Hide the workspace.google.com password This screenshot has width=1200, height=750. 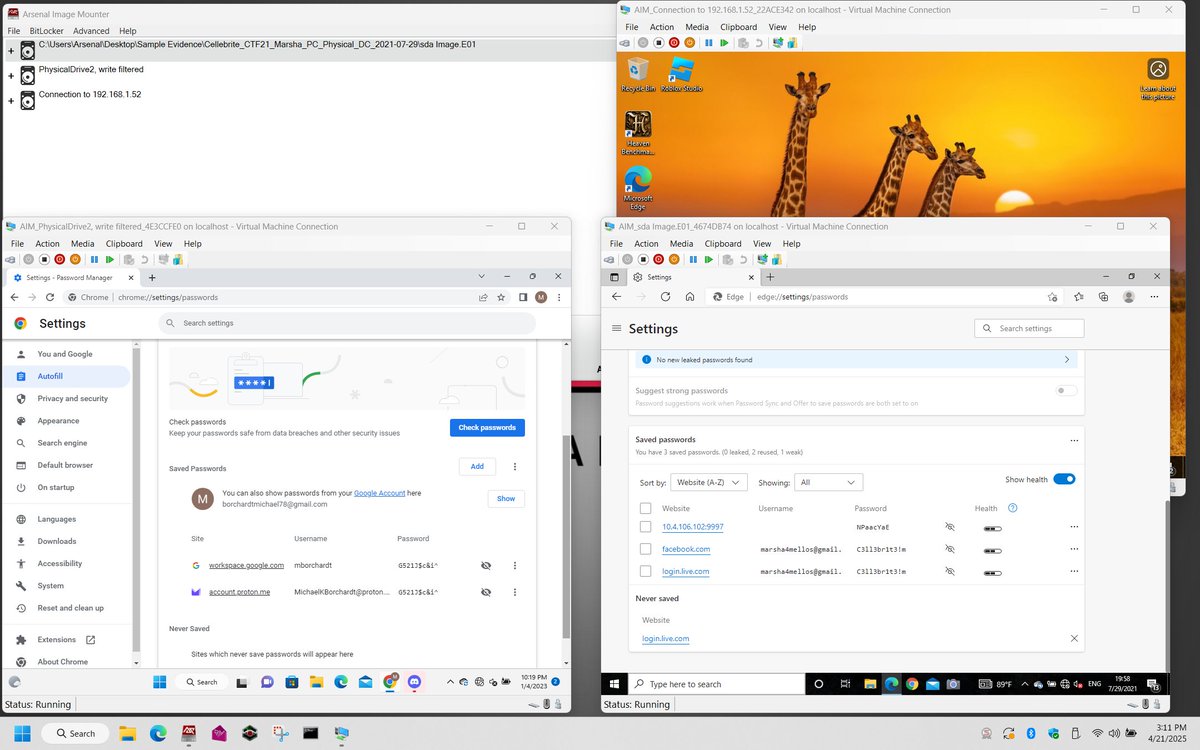click(486, 565)
